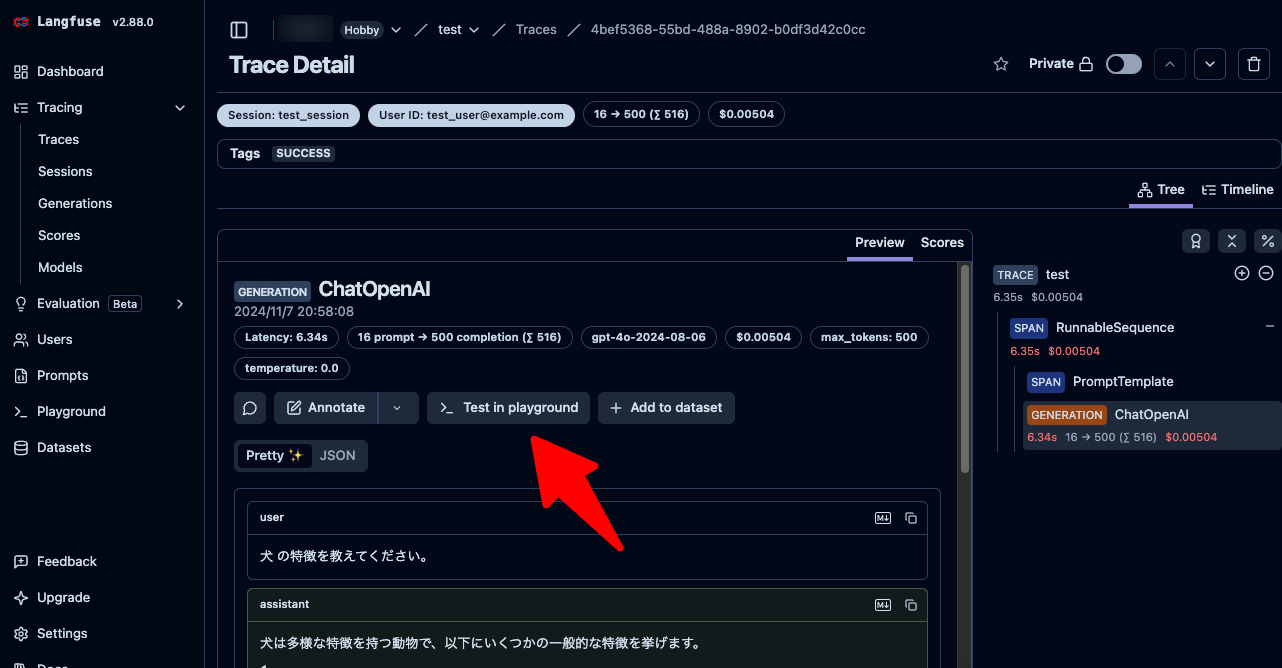Screen dimensions: 1282x668
Task: Click the max_tokens: 500 badge
Action: (x=869, y=338)
